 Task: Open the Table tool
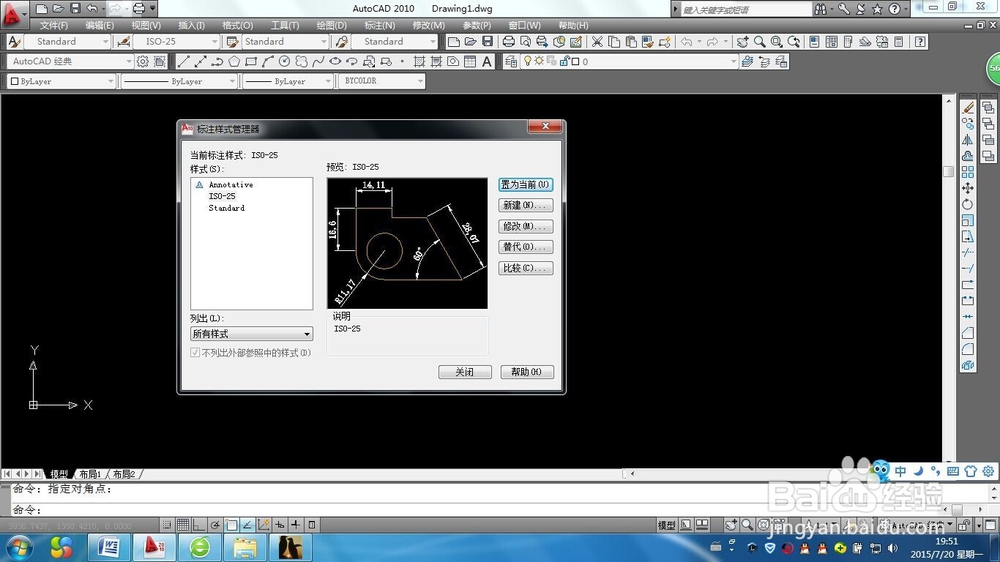click(x=470, y=61)
